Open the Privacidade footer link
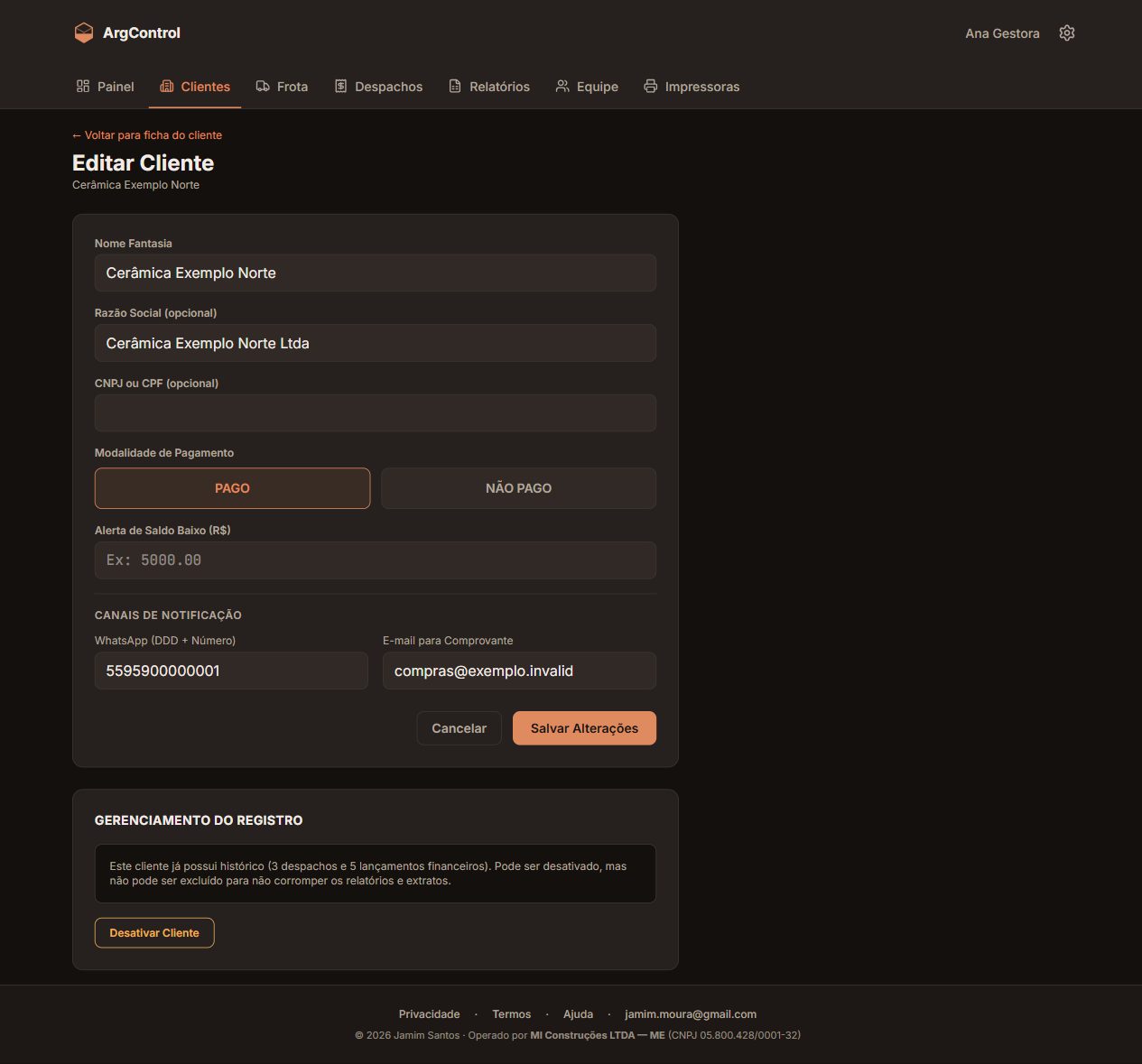The image size is (1142, 1064). (x=430, y=1014)
